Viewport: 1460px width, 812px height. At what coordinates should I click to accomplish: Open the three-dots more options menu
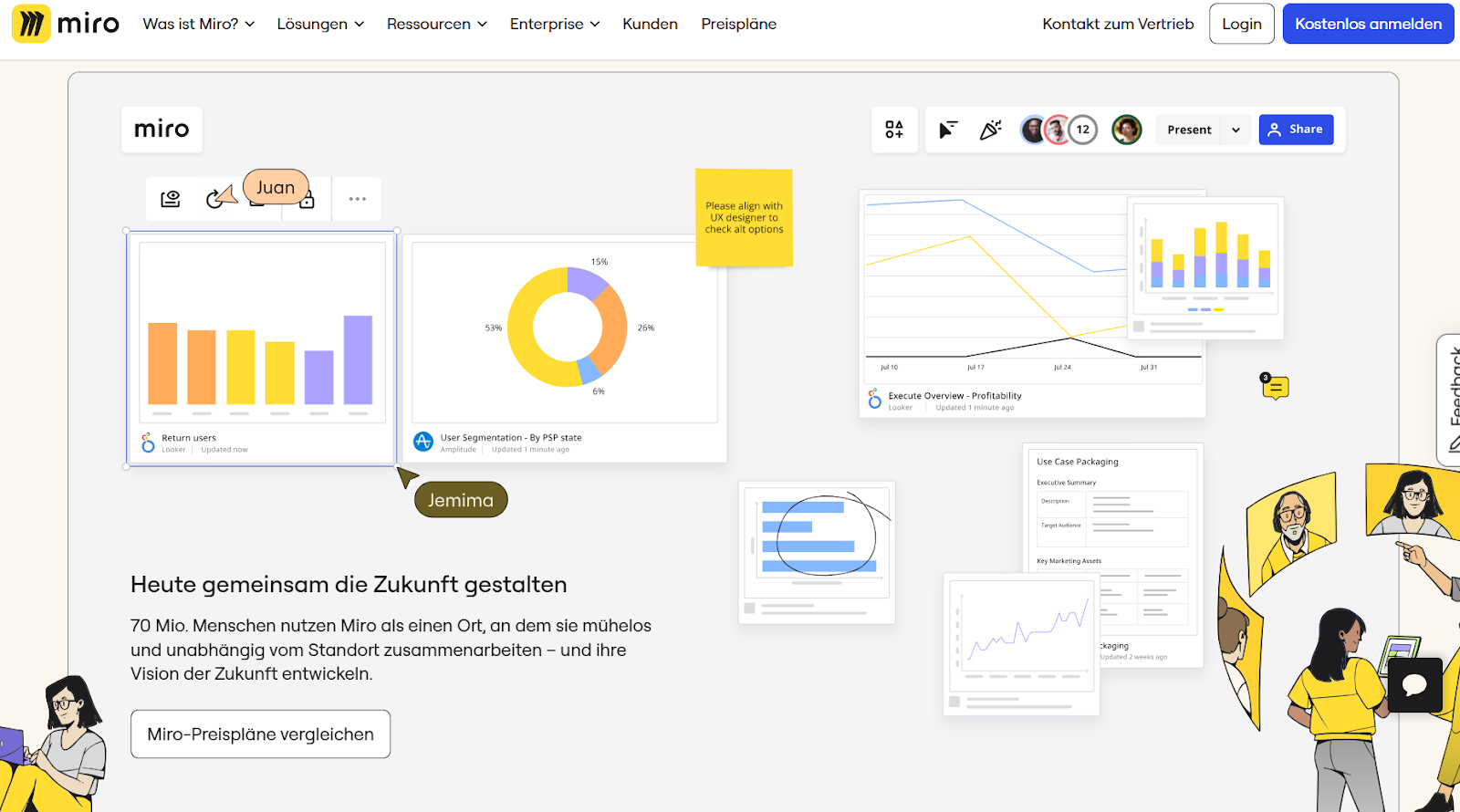(x=358, y=199)
